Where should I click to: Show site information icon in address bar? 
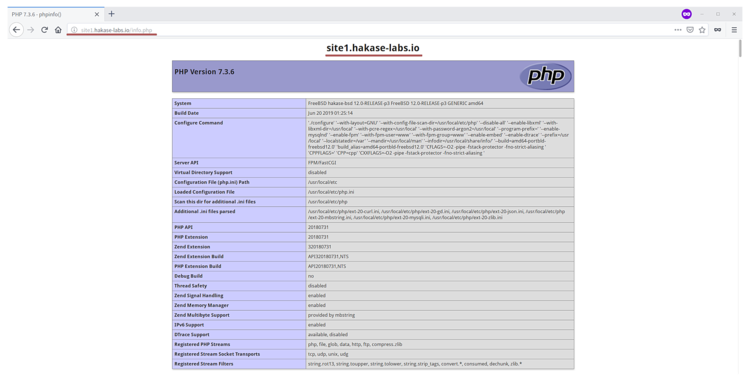pyautogui.click(x=74, y=30)
